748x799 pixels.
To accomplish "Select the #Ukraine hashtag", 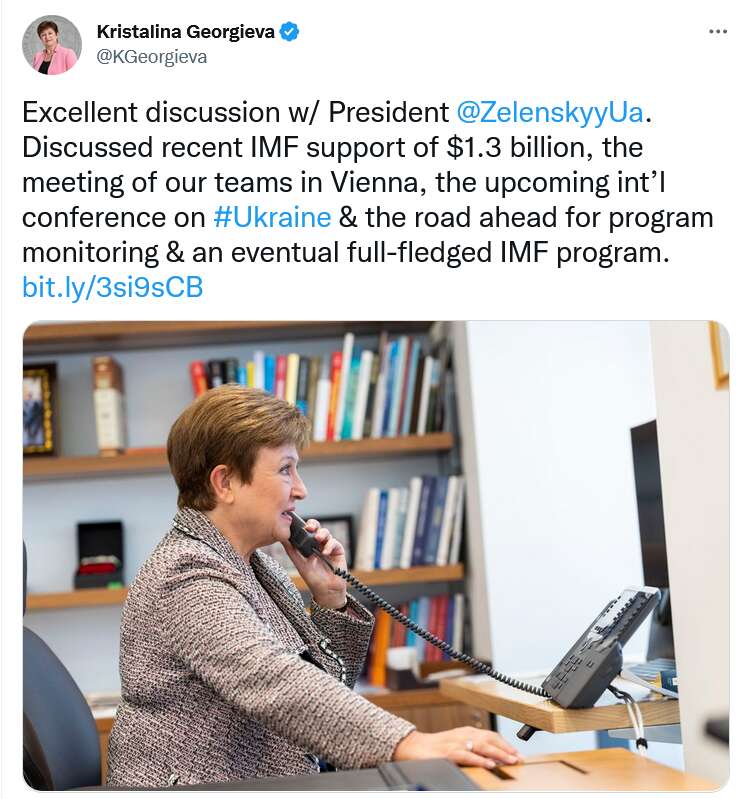I will (272, 217).
